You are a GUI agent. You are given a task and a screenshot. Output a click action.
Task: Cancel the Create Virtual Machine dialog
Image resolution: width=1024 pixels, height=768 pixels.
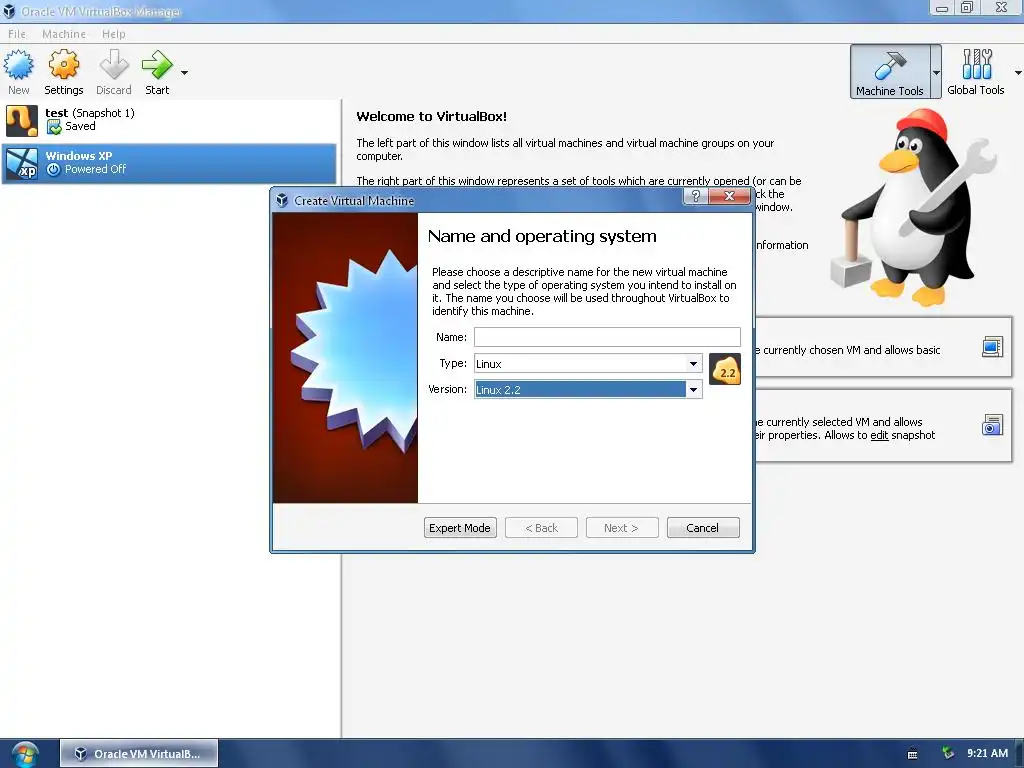coord(703,528)
